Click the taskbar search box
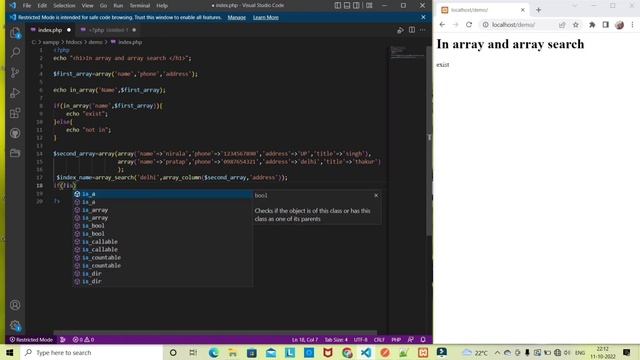Image resolution: width=640 pixels, height=360 pixels. click(x=91, y=352)
